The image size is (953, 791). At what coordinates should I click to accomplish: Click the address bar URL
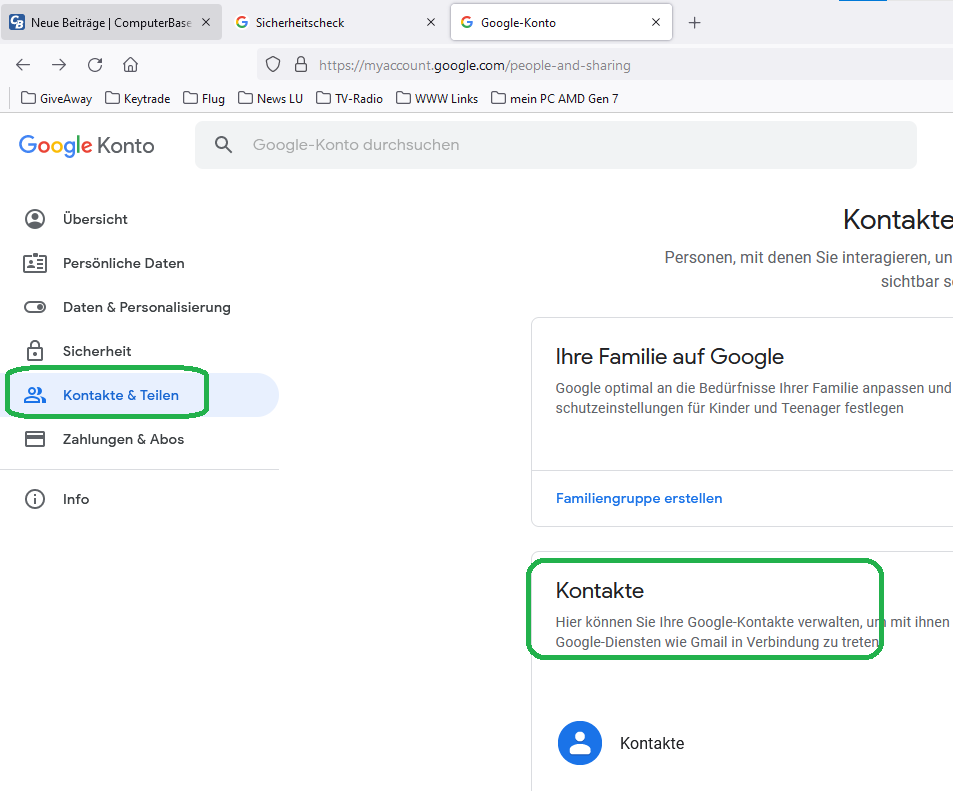click(474, 65)
